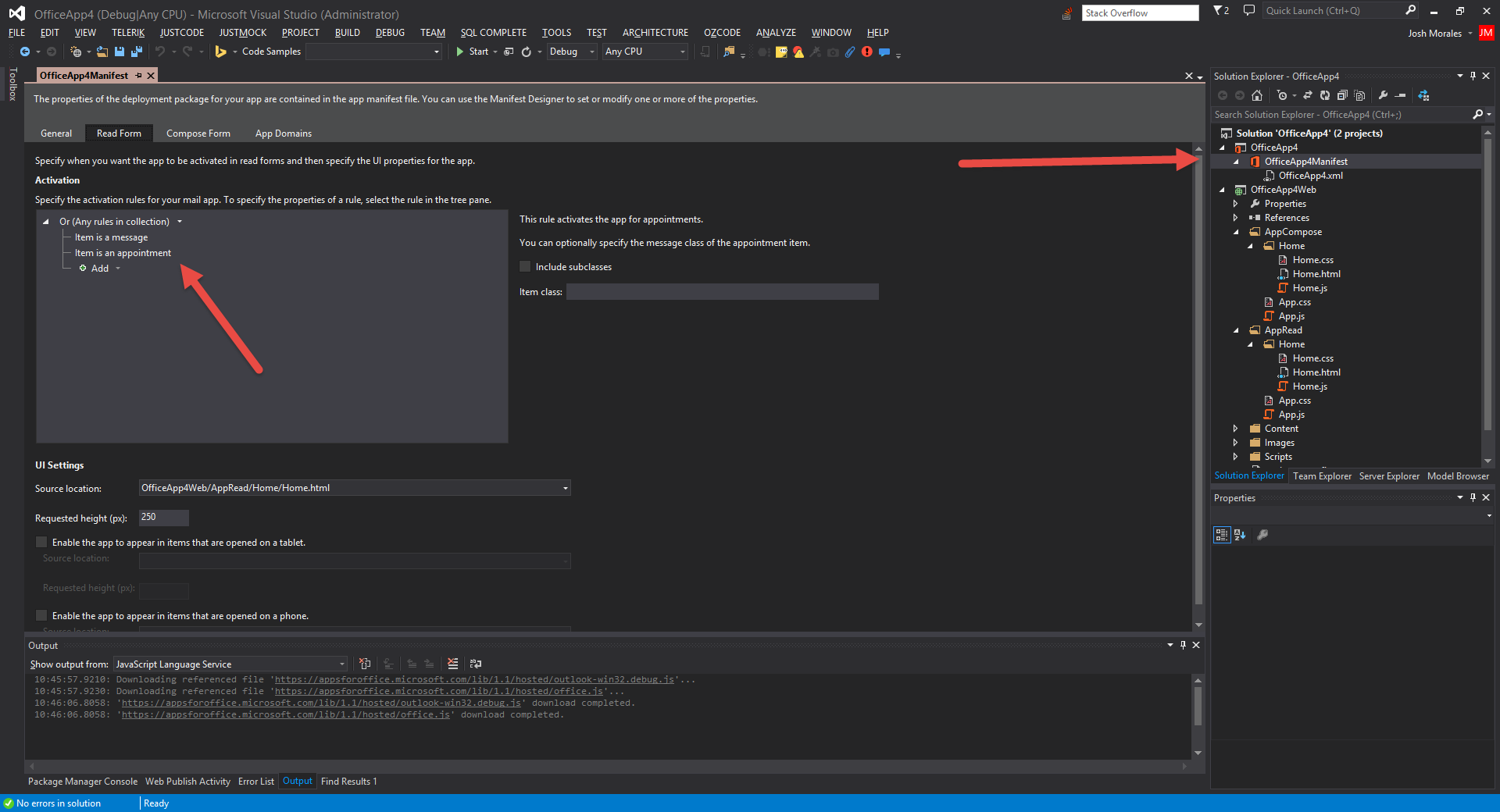Click the Requested height input field

(163, 517)
